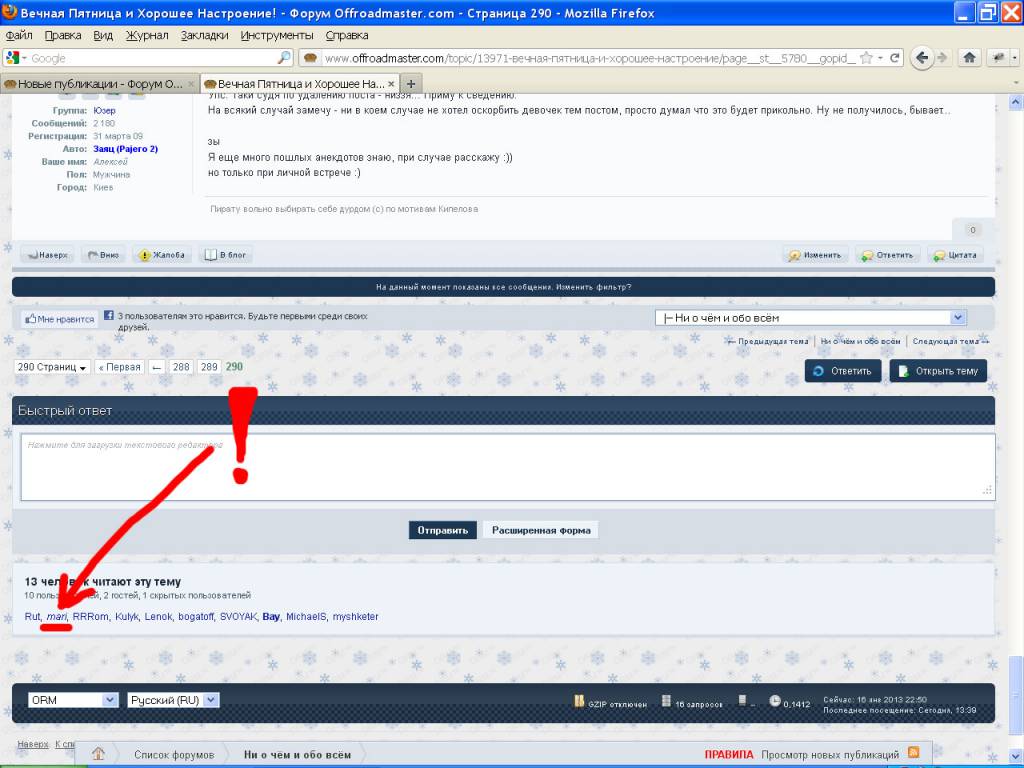This screenshot has height=768, width=1024.
Task: Click the quick reply text field
Action: tap(507, 465)
